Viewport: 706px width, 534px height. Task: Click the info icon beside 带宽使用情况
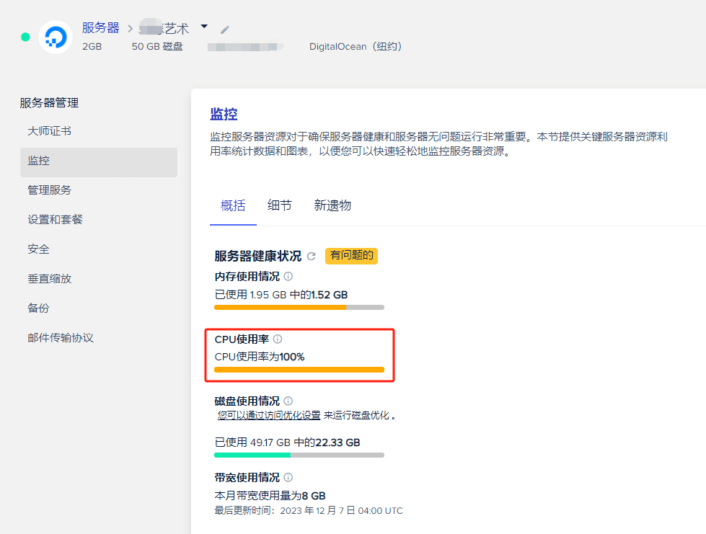(288, 478)
